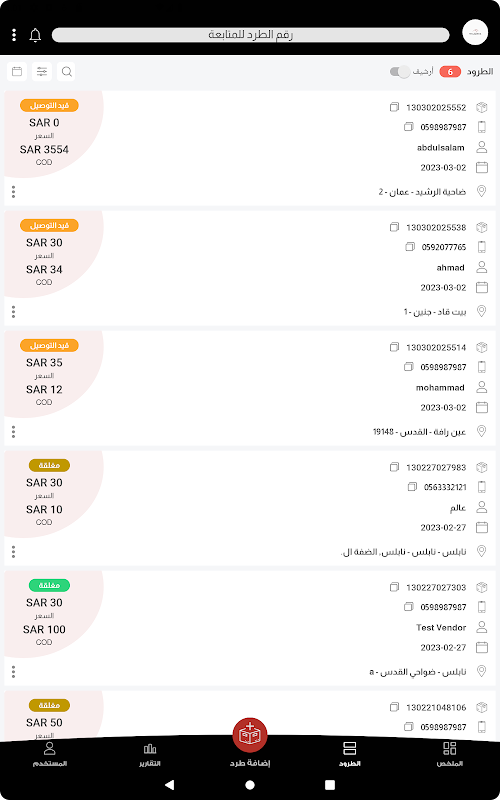
Task: Click the search magnifier icon
Action: (x=66, y=71)
